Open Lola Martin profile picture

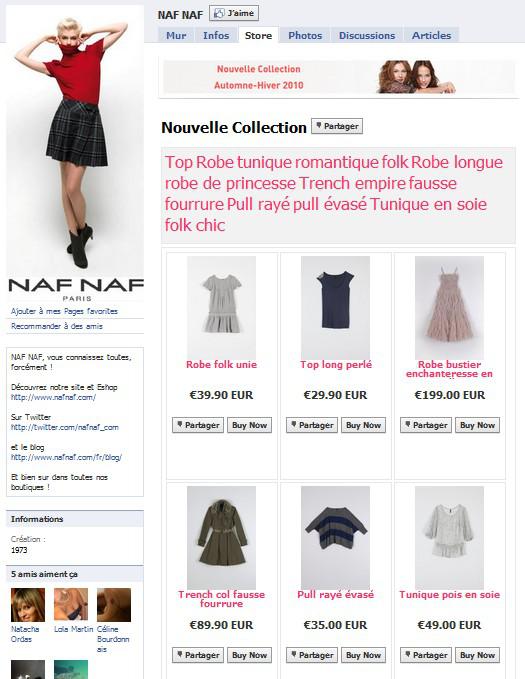coord(71,605)
